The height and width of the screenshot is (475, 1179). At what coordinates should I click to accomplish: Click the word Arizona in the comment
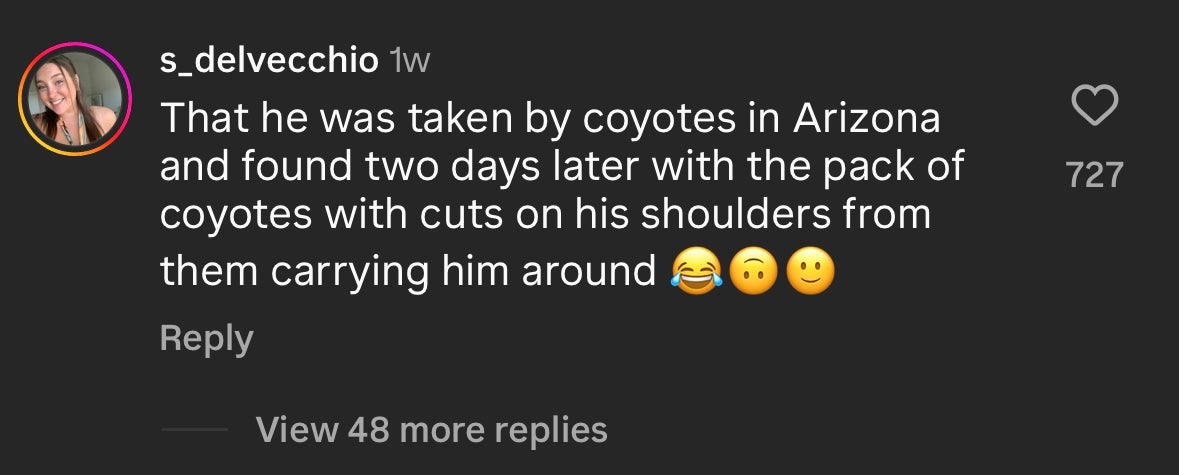867,119
